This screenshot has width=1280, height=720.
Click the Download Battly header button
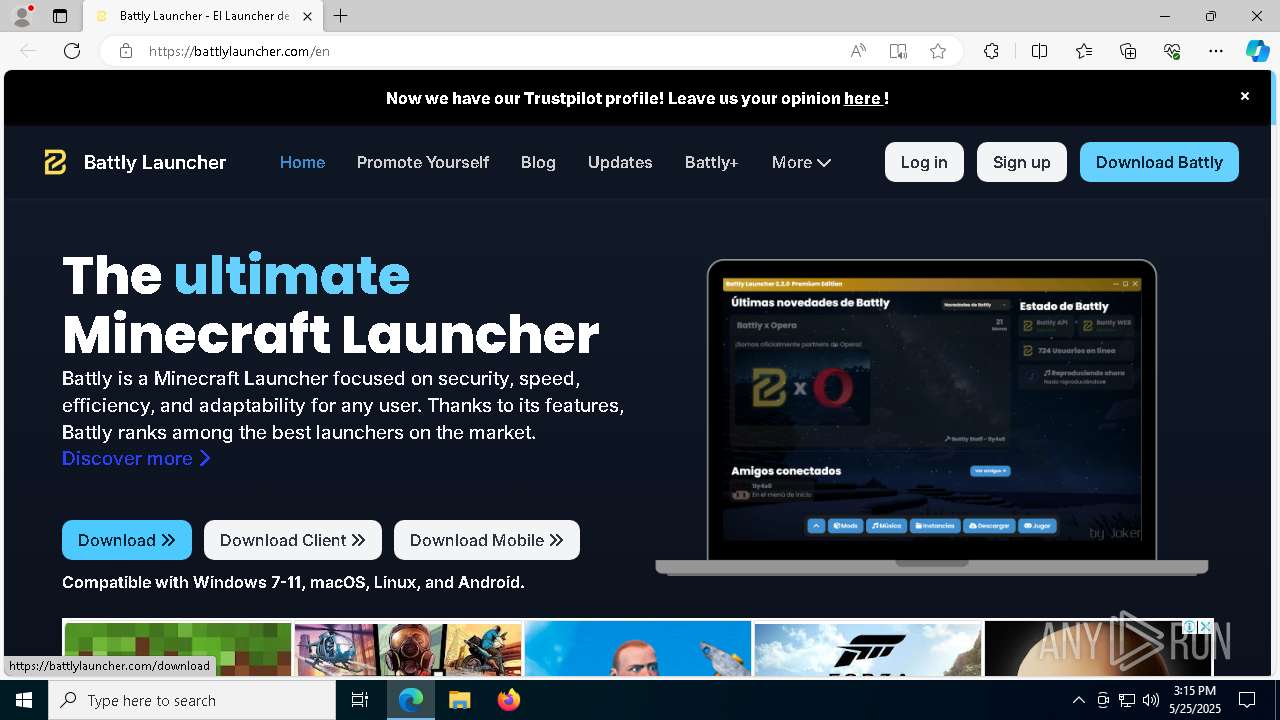pyautogui.click(x=1159, y=162)
